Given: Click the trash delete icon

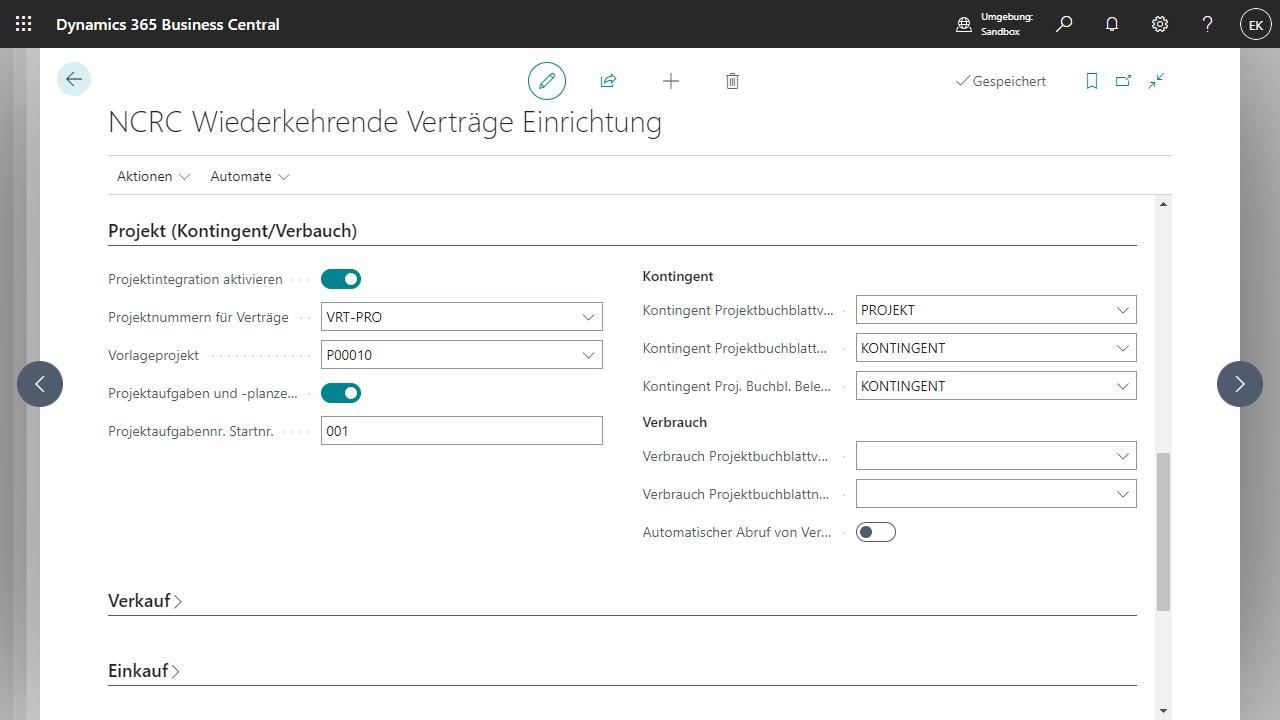Looking at the screenshot, I should coord(732,81).
